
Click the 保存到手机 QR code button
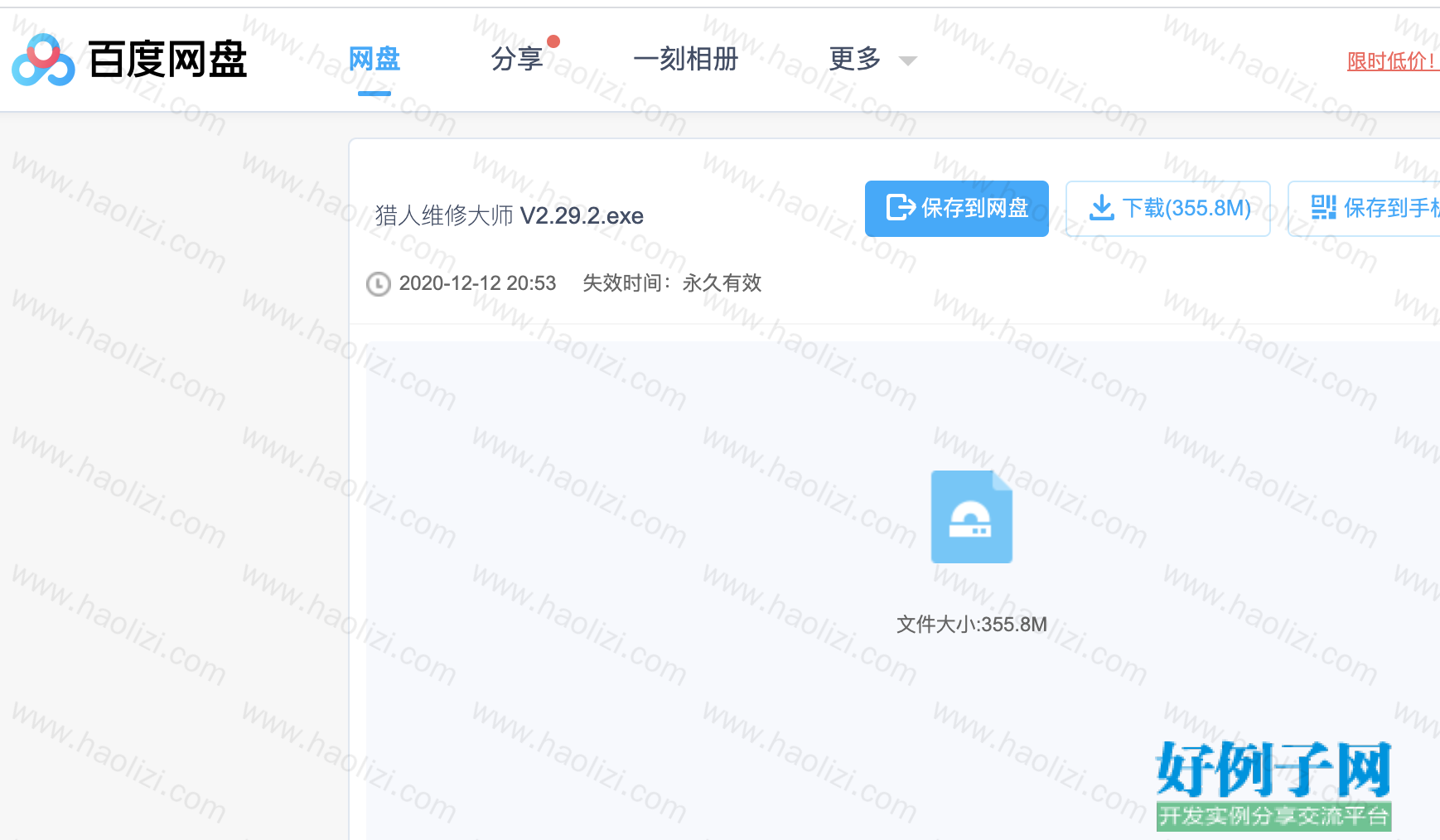tap(1364, 208)
